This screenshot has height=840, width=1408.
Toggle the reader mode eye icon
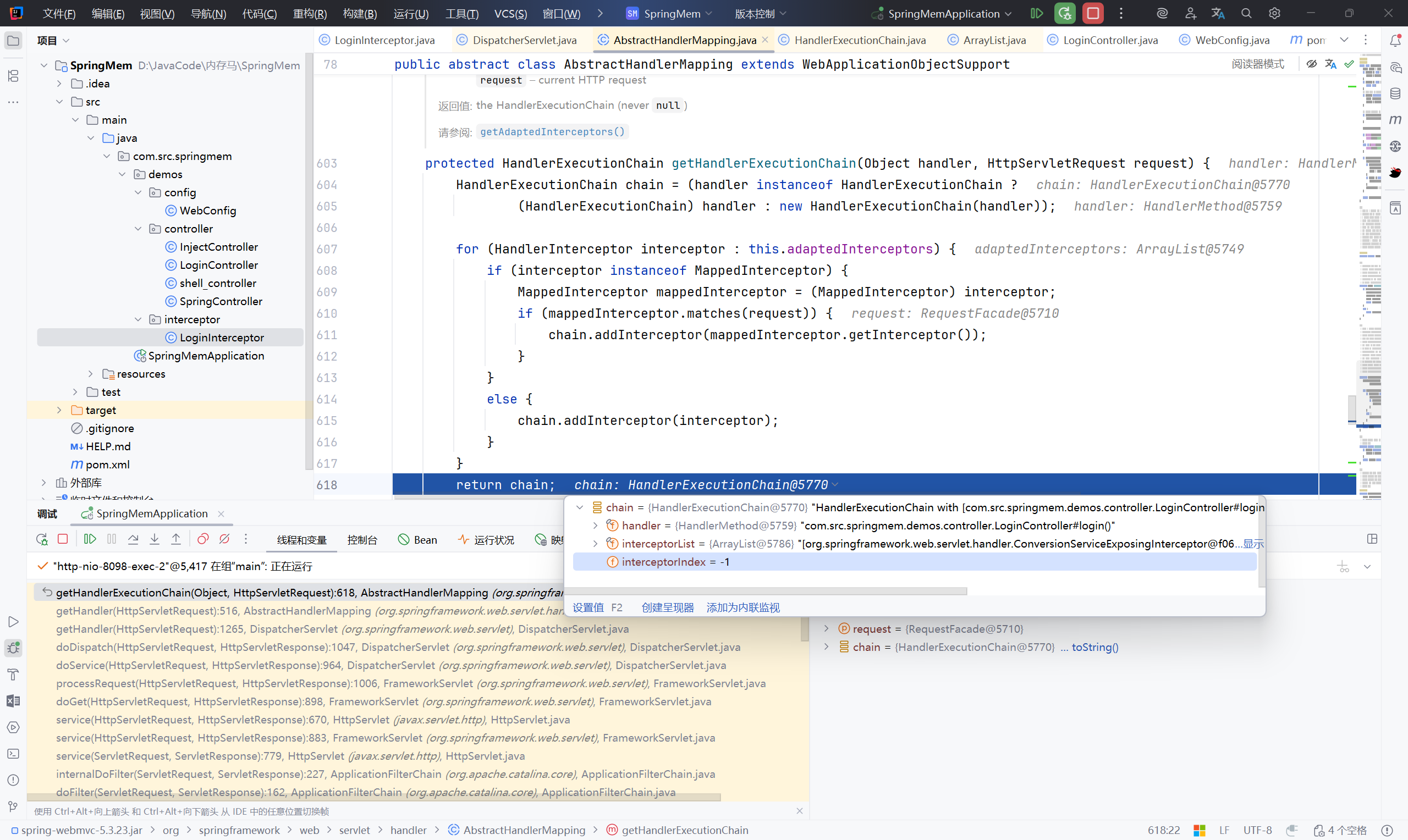point(1311,64)
